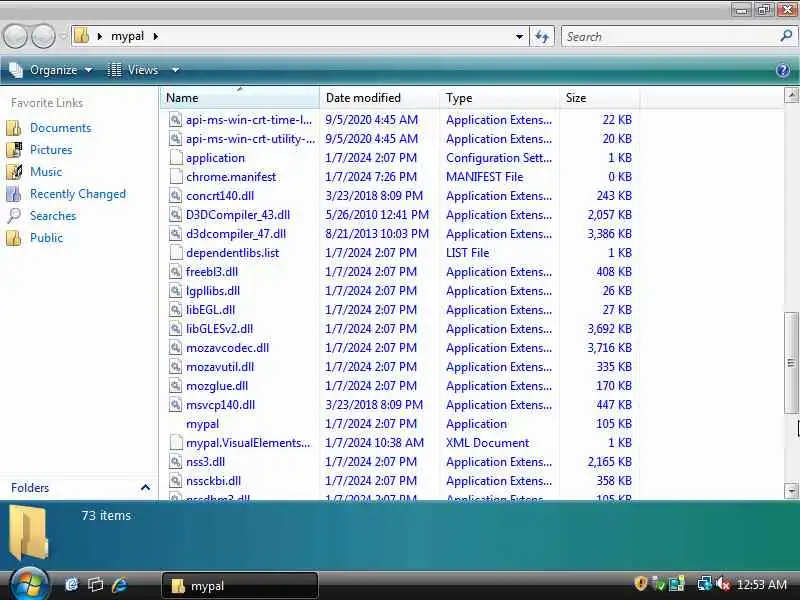Click Switch between windows quick launch icon
This screenshot has height=600, width=800.
click(x=95, y=585)
